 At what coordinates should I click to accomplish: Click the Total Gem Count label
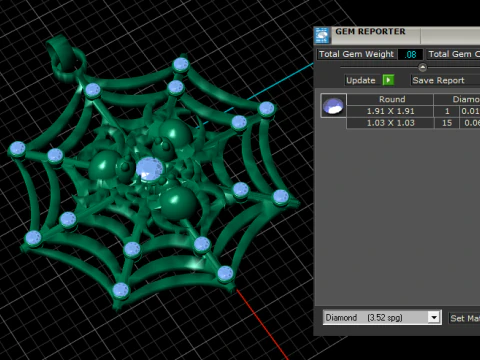[454, 54]
